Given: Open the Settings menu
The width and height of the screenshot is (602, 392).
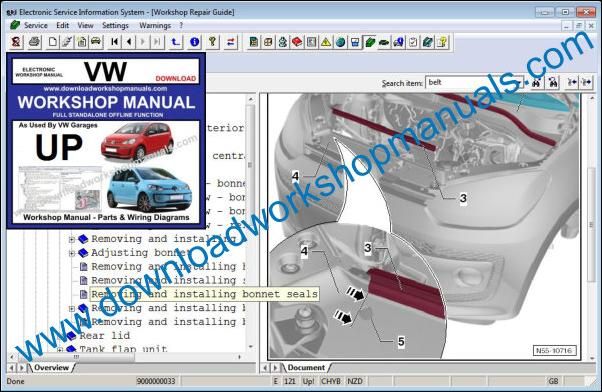Looking at the screenshot, I should 115,25.
